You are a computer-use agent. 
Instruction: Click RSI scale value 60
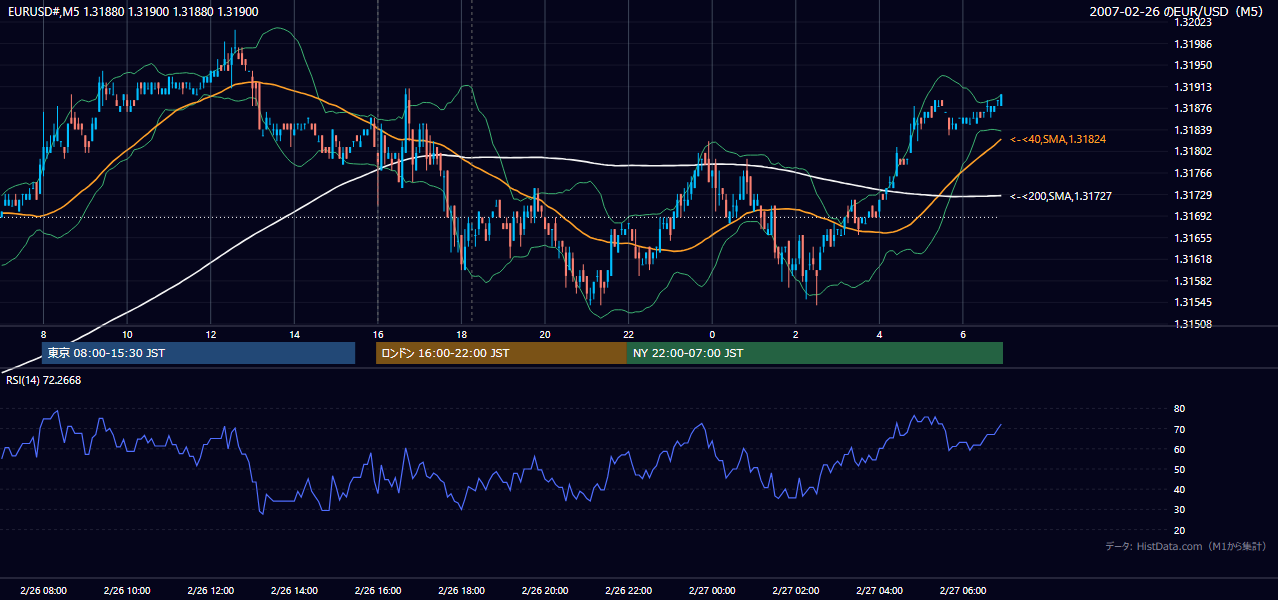[x=1179, y=449]
